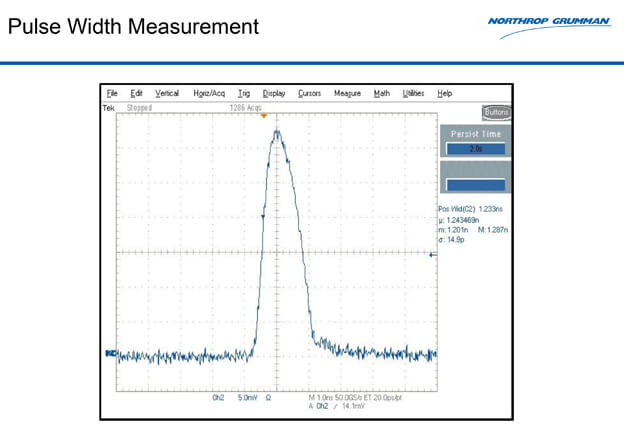Click the orange trigger position marker
The height and width of the screenshot is (425, 624).
pyautogui.click(x=264, y=116)
